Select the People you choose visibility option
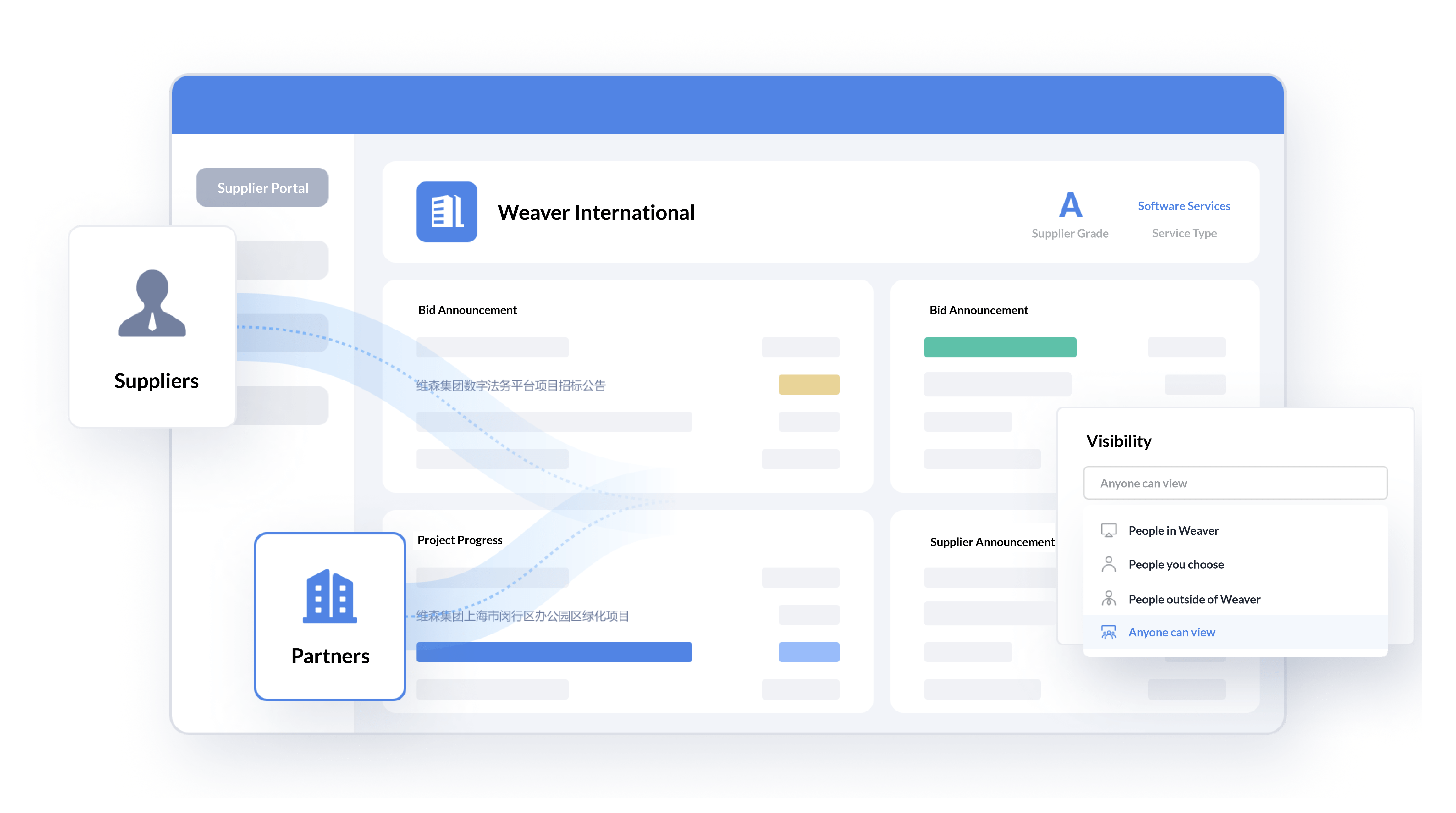This screenshot has height=813, width=1456. pos(1176,564)
